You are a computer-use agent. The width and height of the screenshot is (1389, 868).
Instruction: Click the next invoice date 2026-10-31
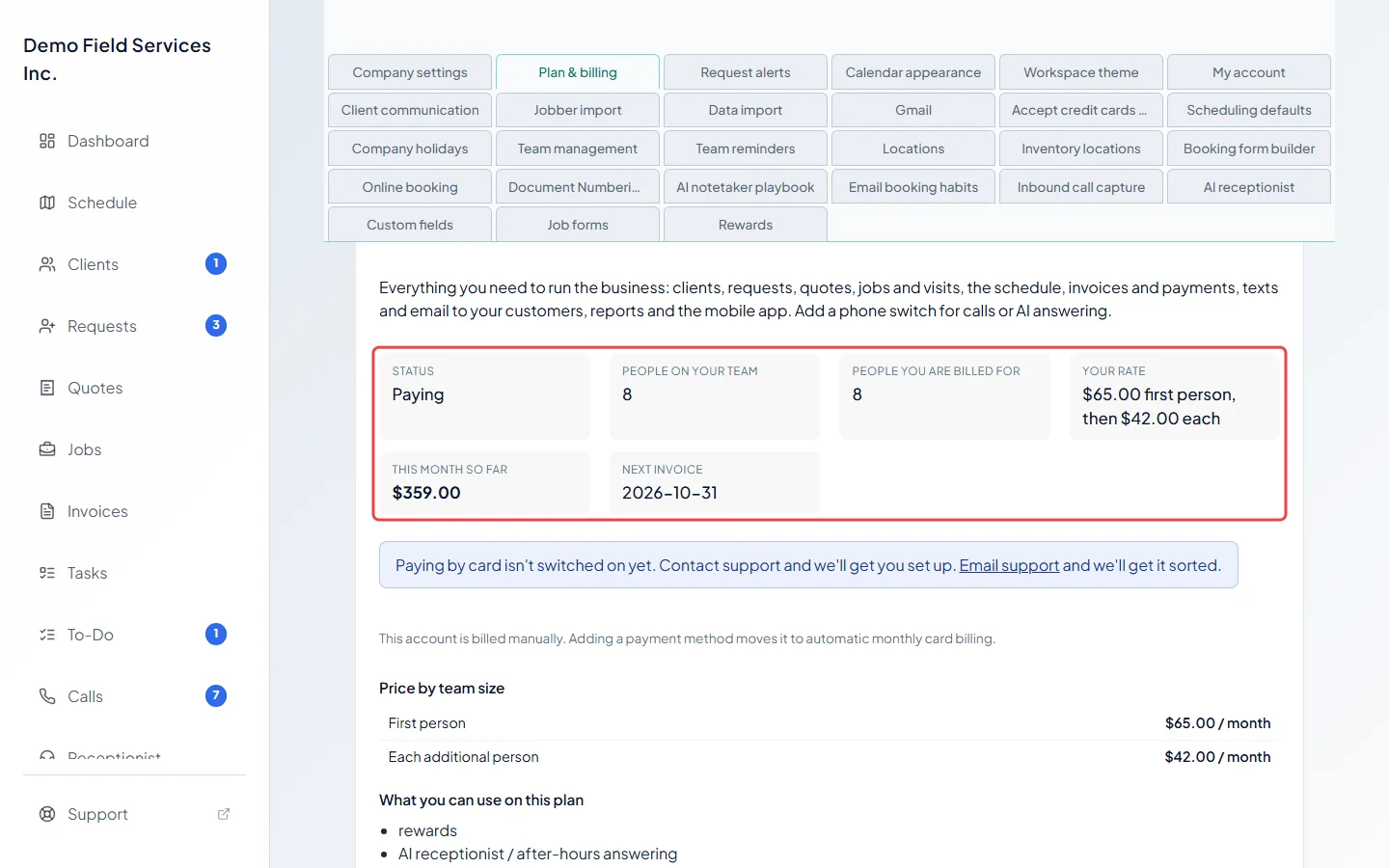pyautogui.click(x=669, y=493)
